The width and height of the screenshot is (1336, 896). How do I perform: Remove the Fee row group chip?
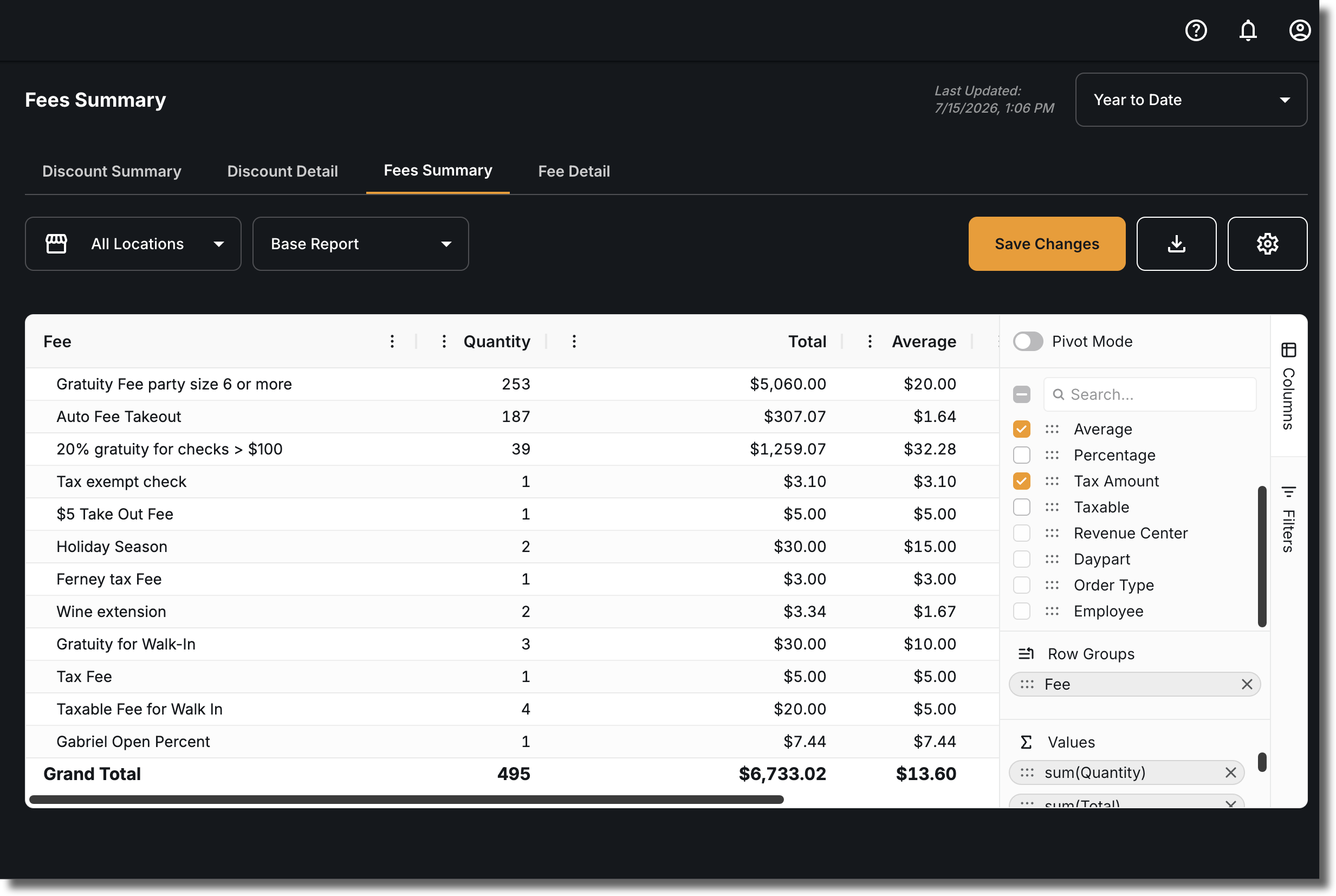point(1246,684)
